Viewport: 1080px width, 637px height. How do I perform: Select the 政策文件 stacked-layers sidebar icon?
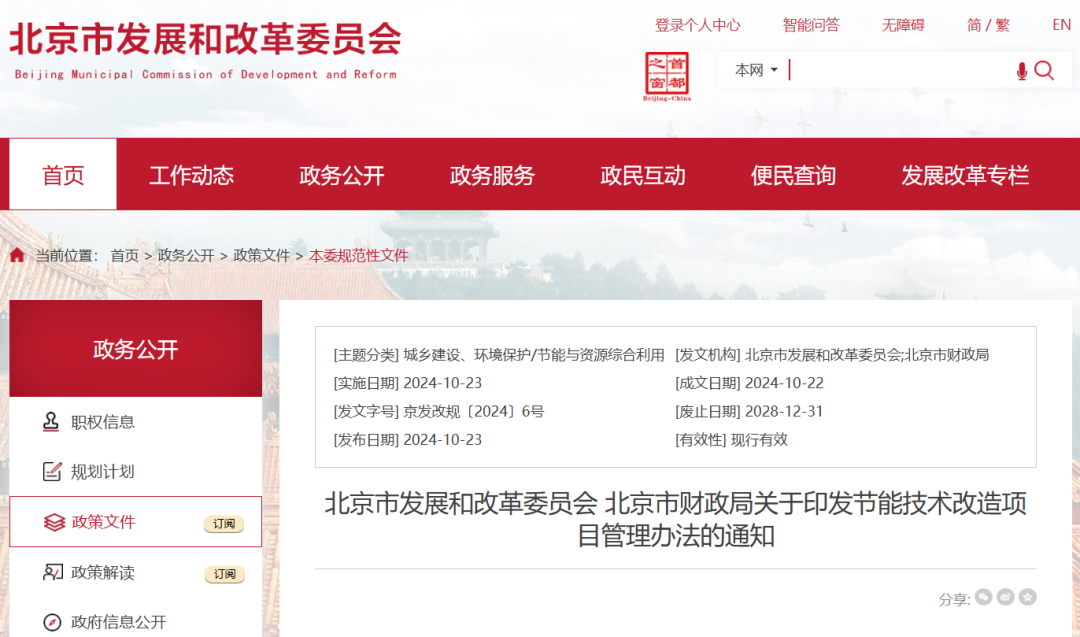[53, 521]
